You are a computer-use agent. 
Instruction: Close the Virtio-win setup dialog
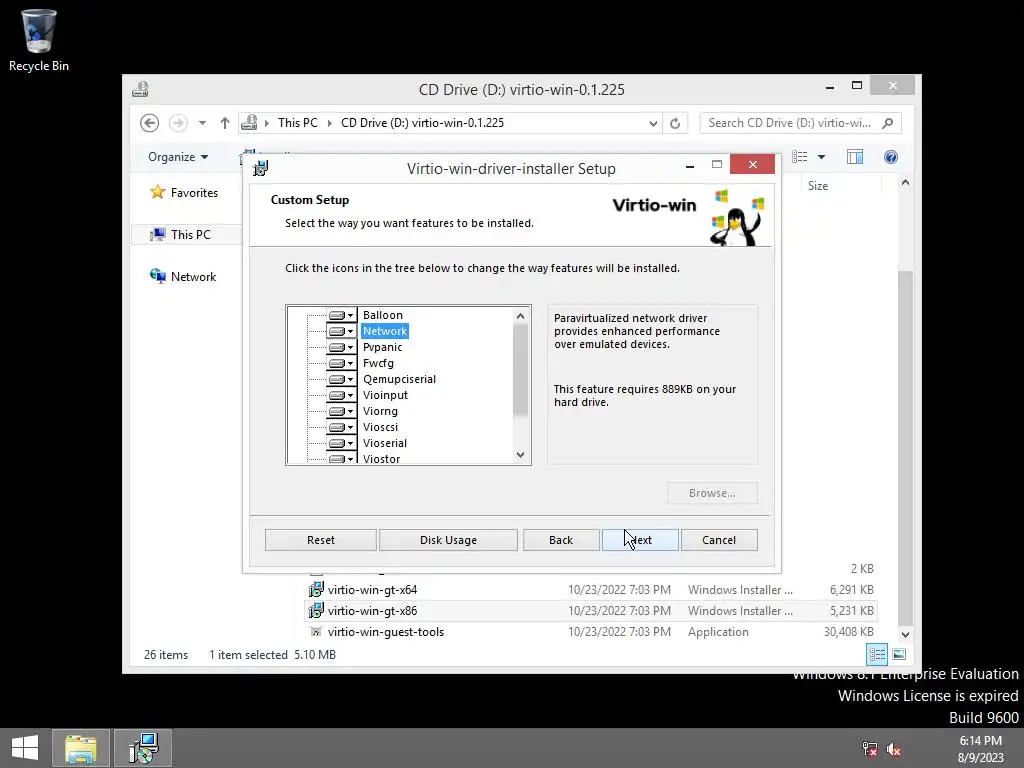click(x=752, y=165)
